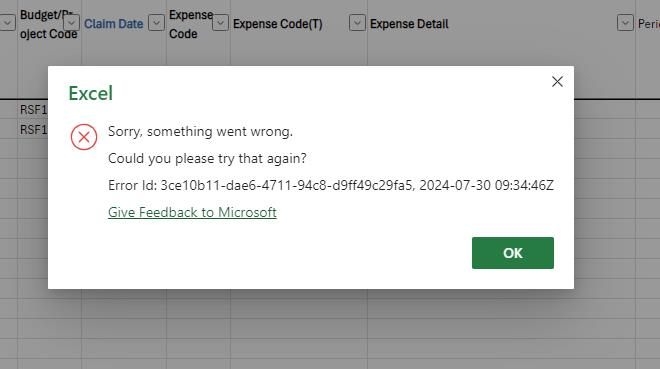Open Expense Code column filter dropdown
Screen dimensions: 660x369
point(220,23)
